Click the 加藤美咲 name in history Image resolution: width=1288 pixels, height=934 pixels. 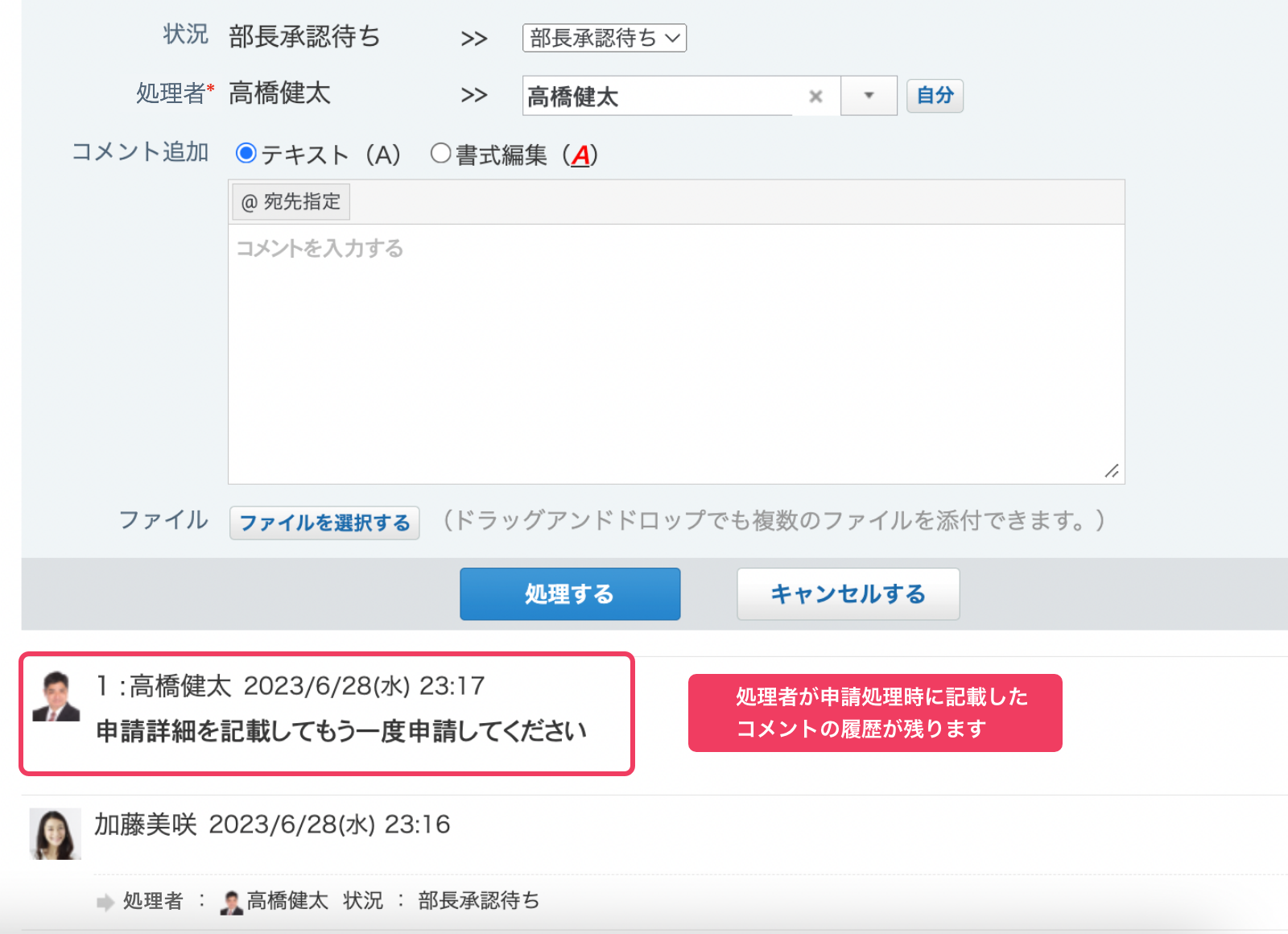click(x=146, y=824)
